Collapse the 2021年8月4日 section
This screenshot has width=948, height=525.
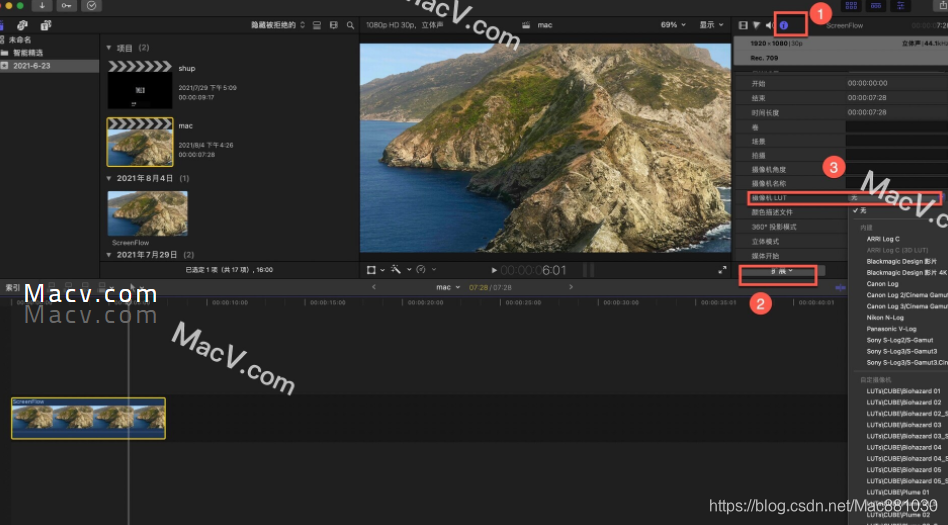click(109, 178)
